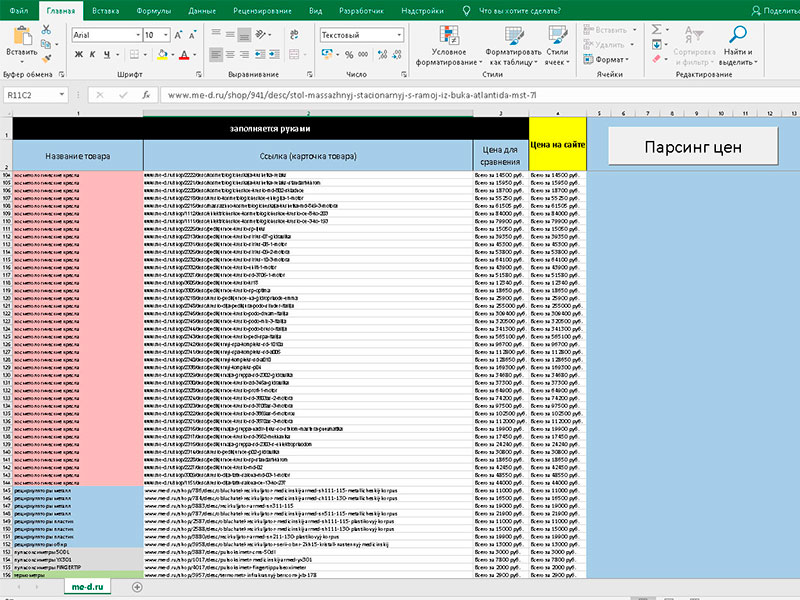Open the Arial font name dropdown
800x600 pixels.
pos(138,35)
